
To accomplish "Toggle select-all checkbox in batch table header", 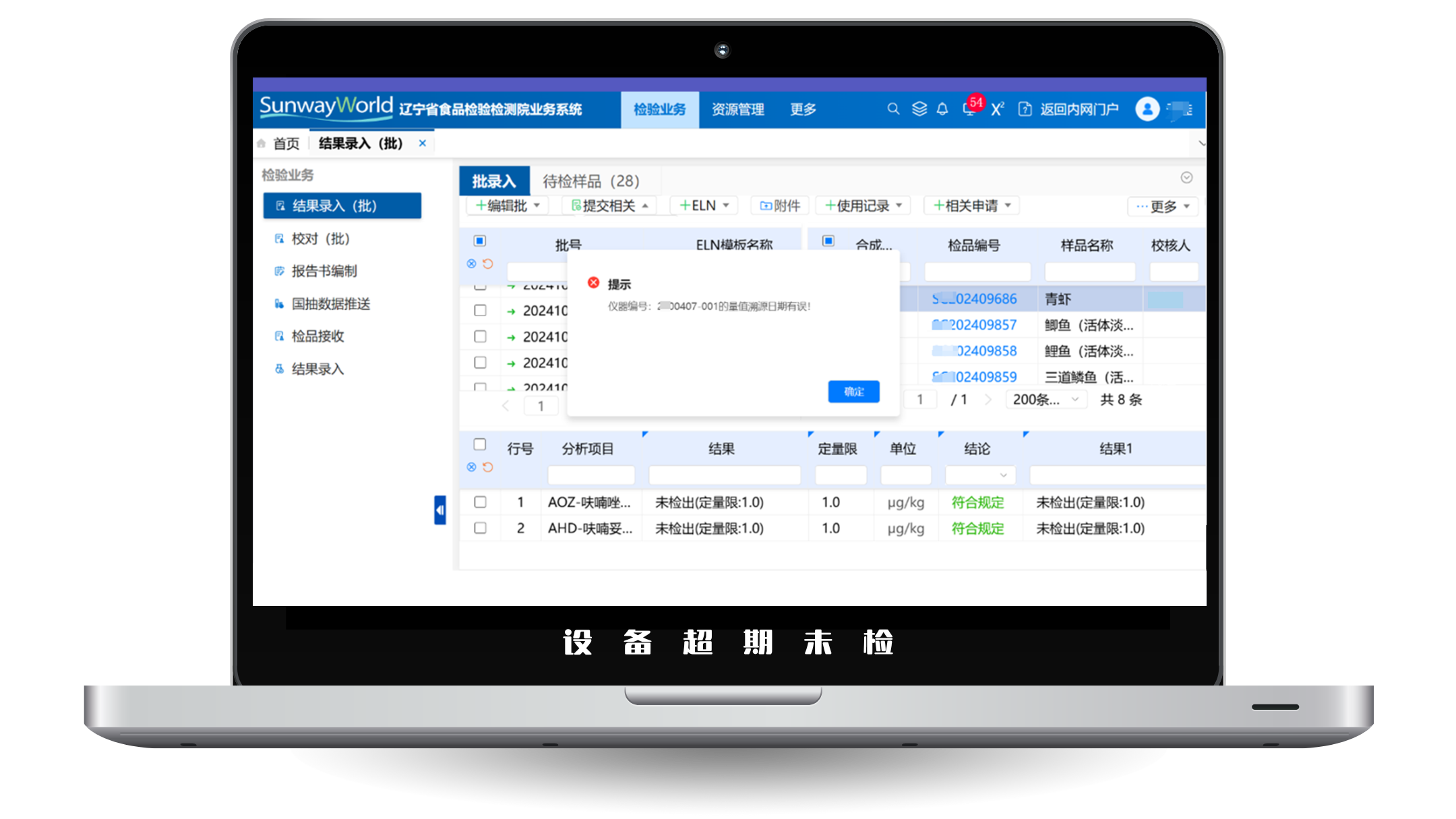I will click(x=480, y=241).
